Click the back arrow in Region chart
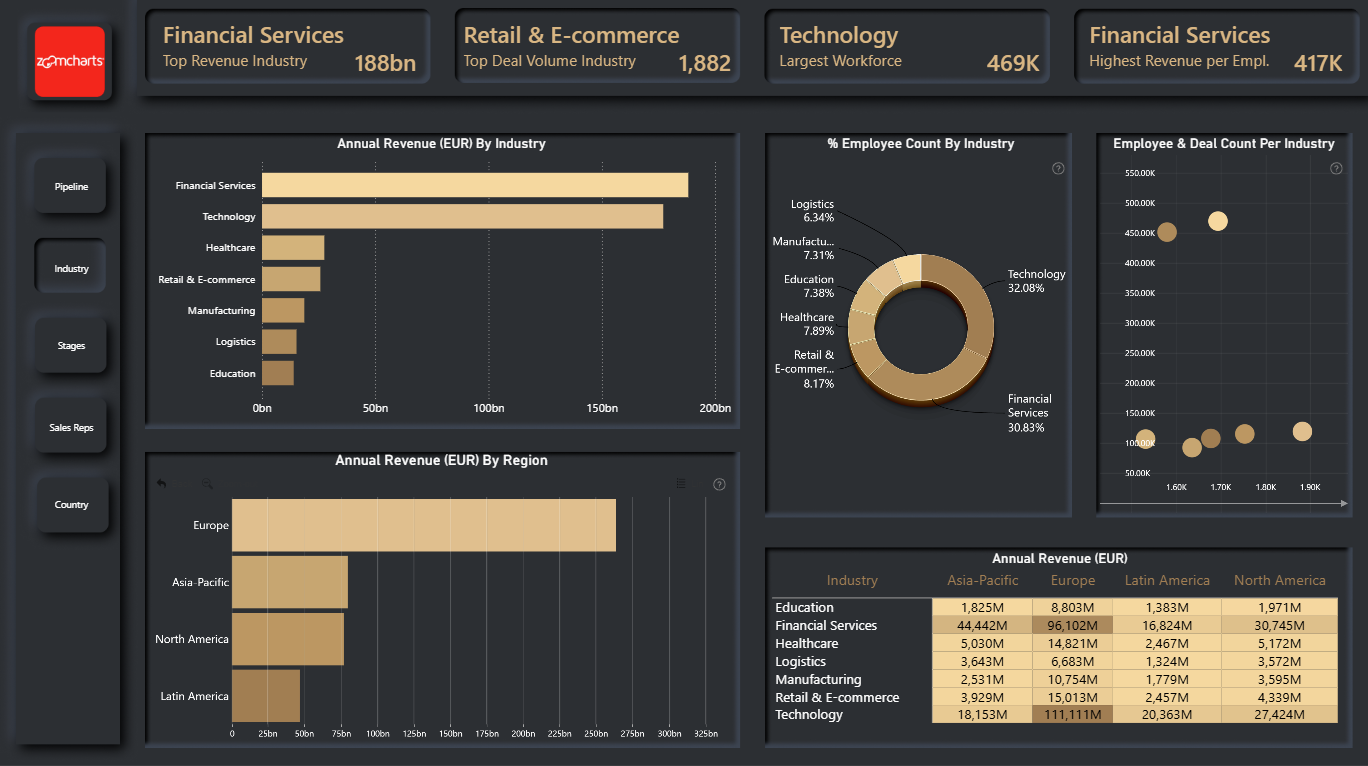Screen dimensions: 1368x766 click(162, 484)
